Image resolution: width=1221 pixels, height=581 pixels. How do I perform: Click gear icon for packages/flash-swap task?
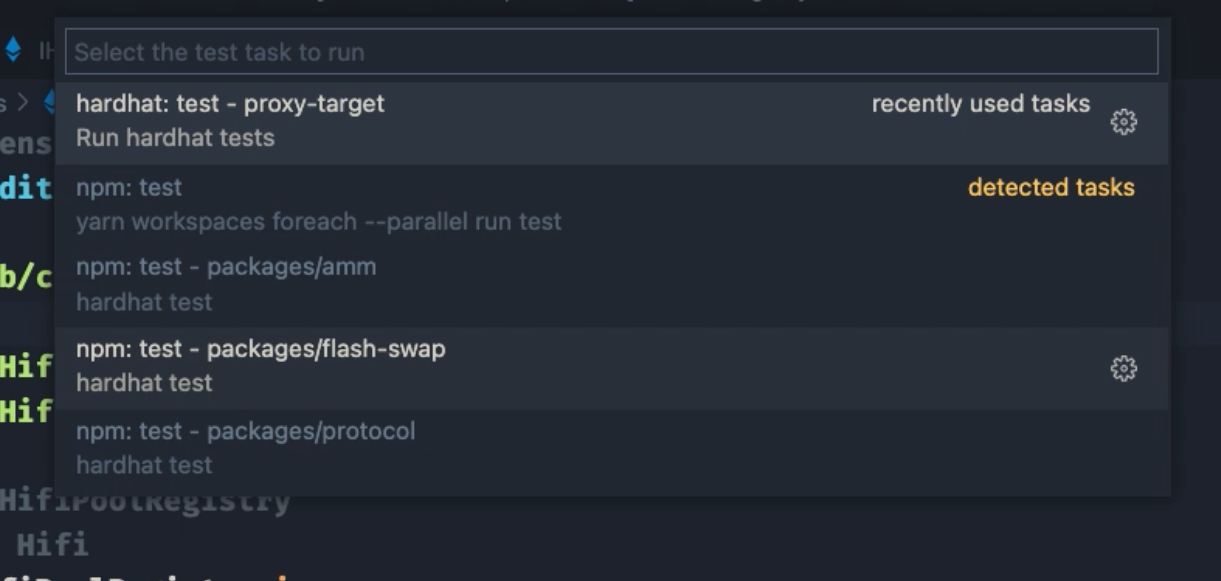click(x=1123, y=369)
